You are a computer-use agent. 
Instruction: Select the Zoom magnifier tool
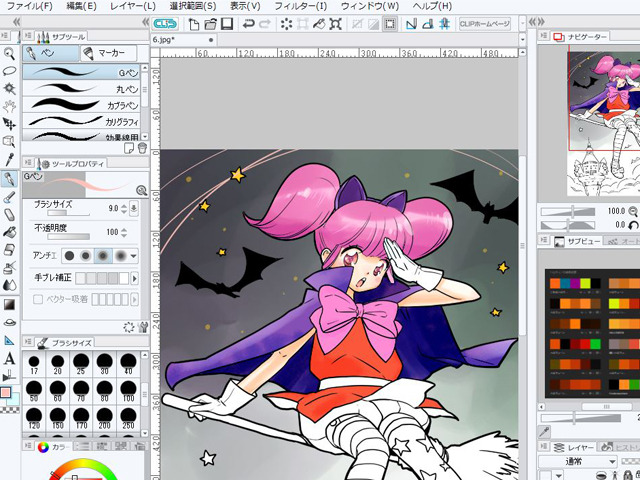point(9,53)
